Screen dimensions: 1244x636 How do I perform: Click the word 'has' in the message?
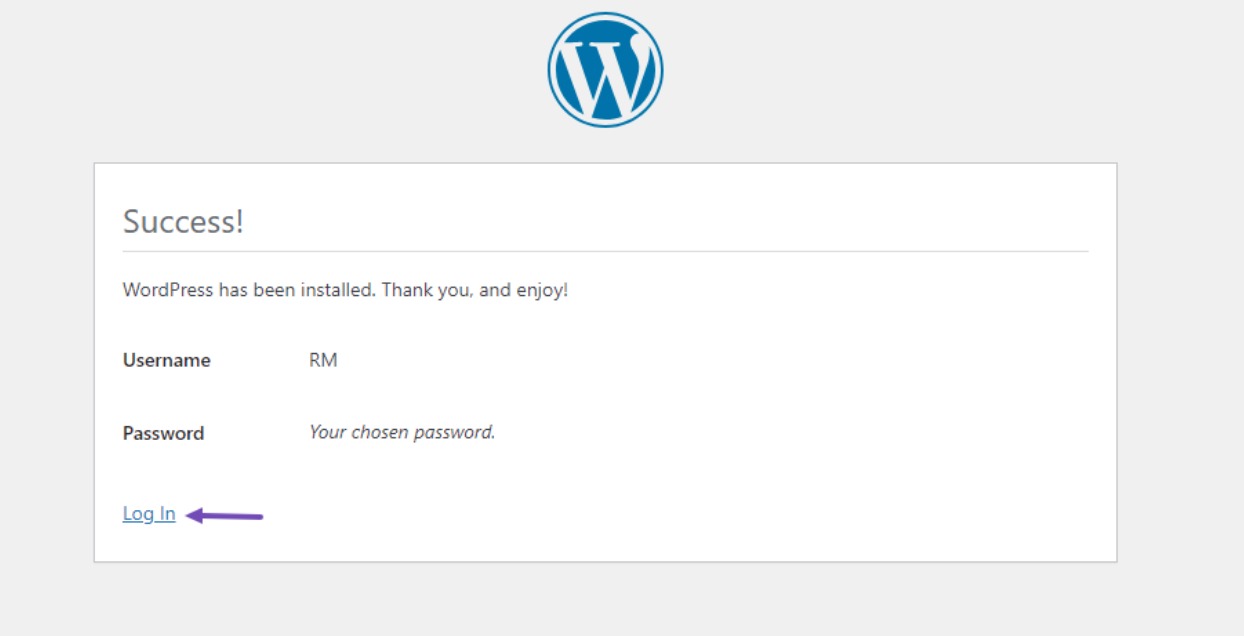[232, 291]
